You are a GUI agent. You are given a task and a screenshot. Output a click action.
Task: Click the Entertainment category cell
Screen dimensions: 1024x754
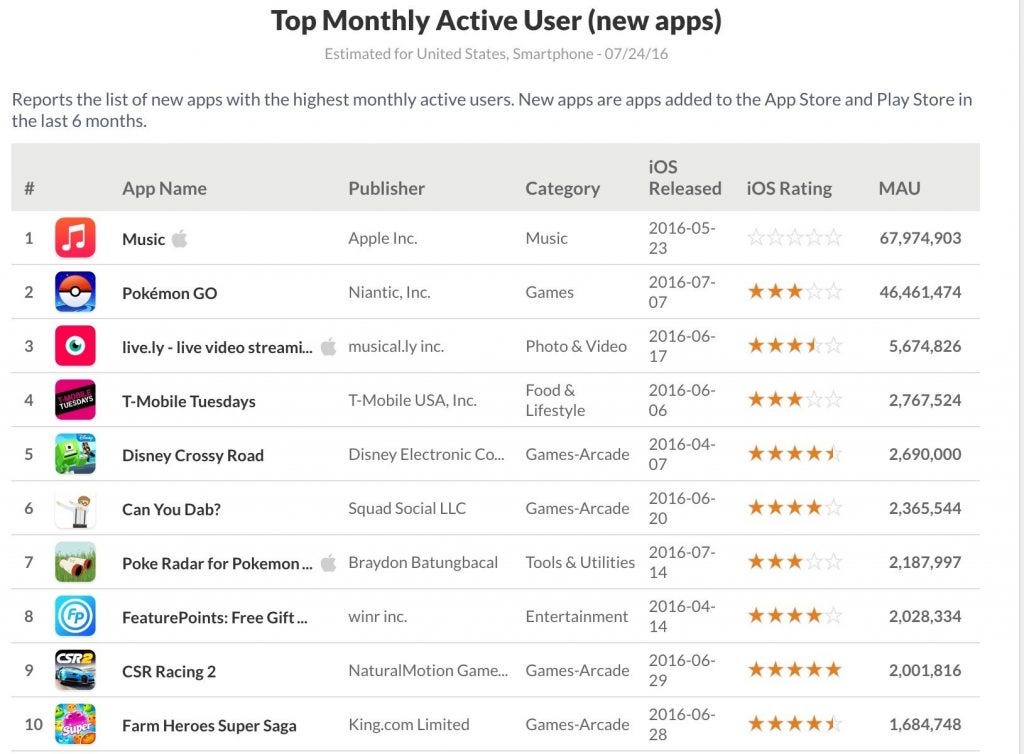[x=577, y=617]
